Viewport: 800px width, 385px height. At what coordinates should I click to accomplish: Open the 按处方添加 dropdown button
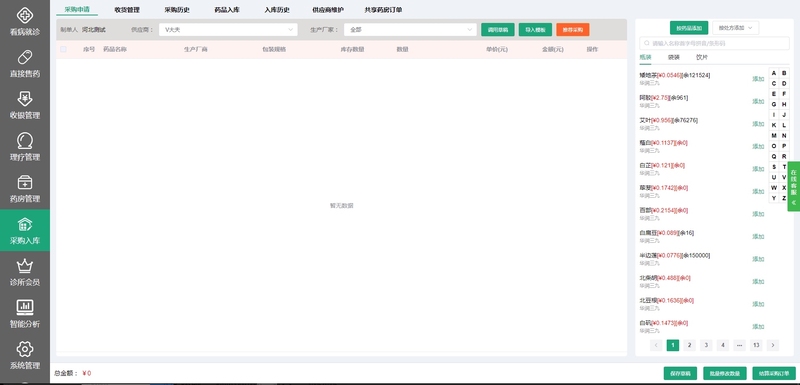point(735,28)
